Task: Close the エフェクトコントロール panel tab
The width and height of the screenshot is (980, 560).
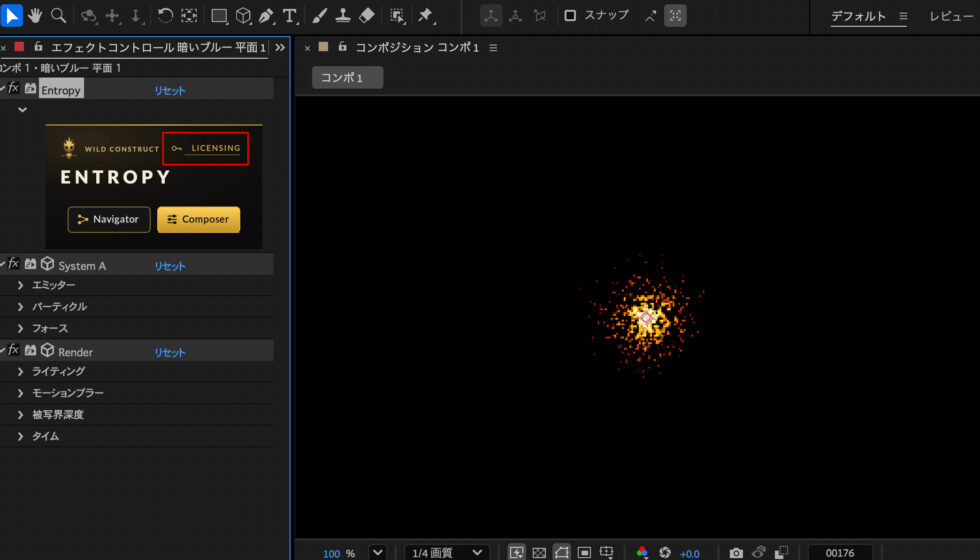Action: pos(3,48)
